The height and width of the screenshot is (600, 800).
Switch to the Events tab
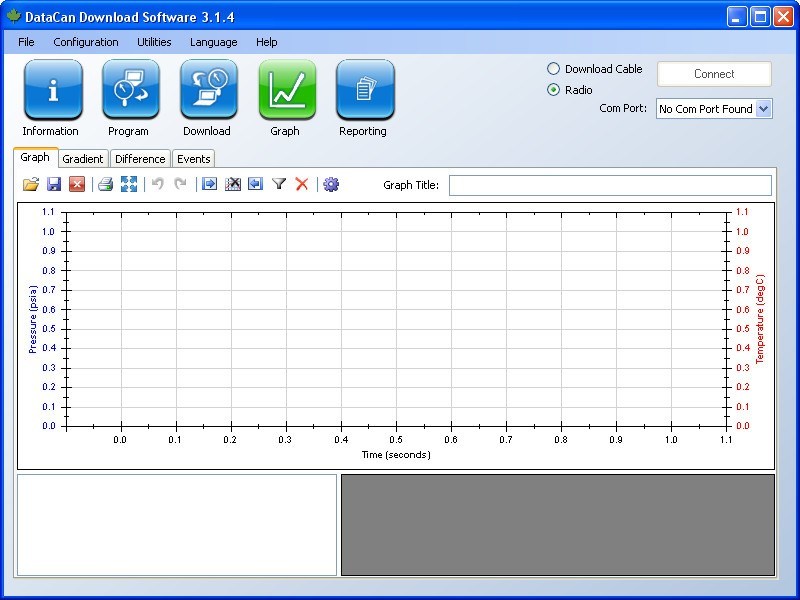193,159
